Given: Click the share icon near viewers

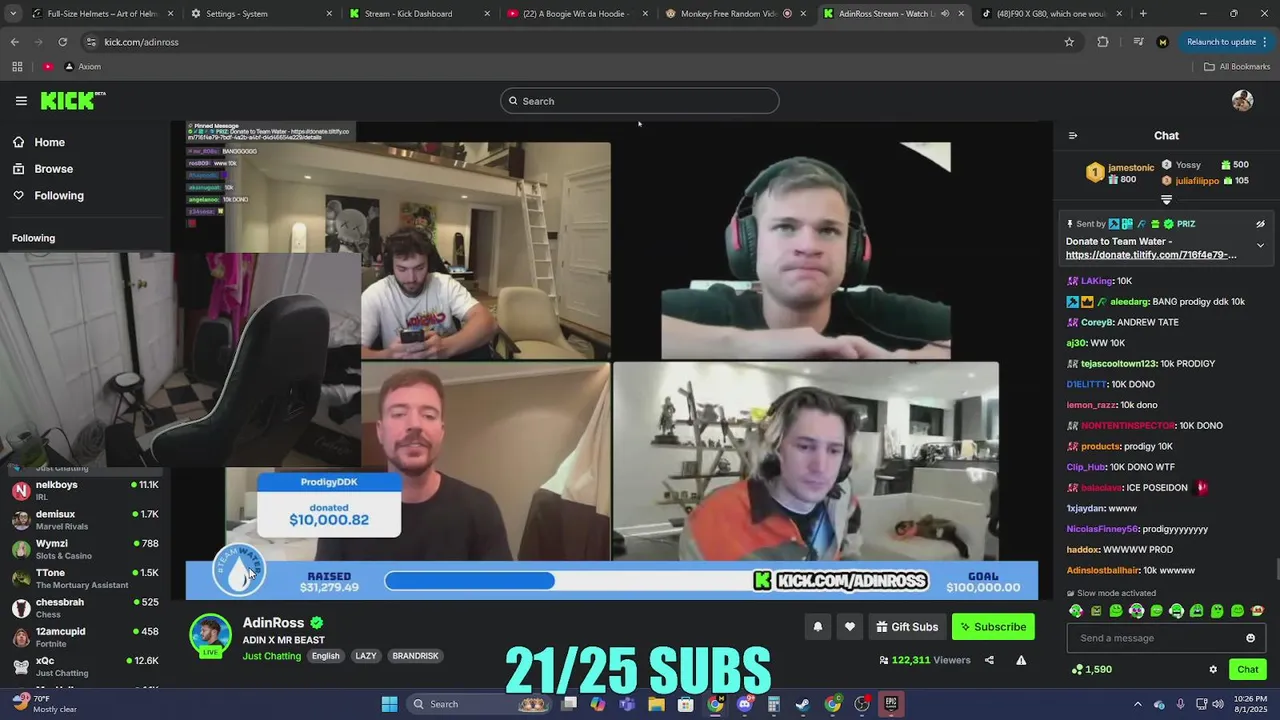Looking at the screenshot, I should pos(989,660).
